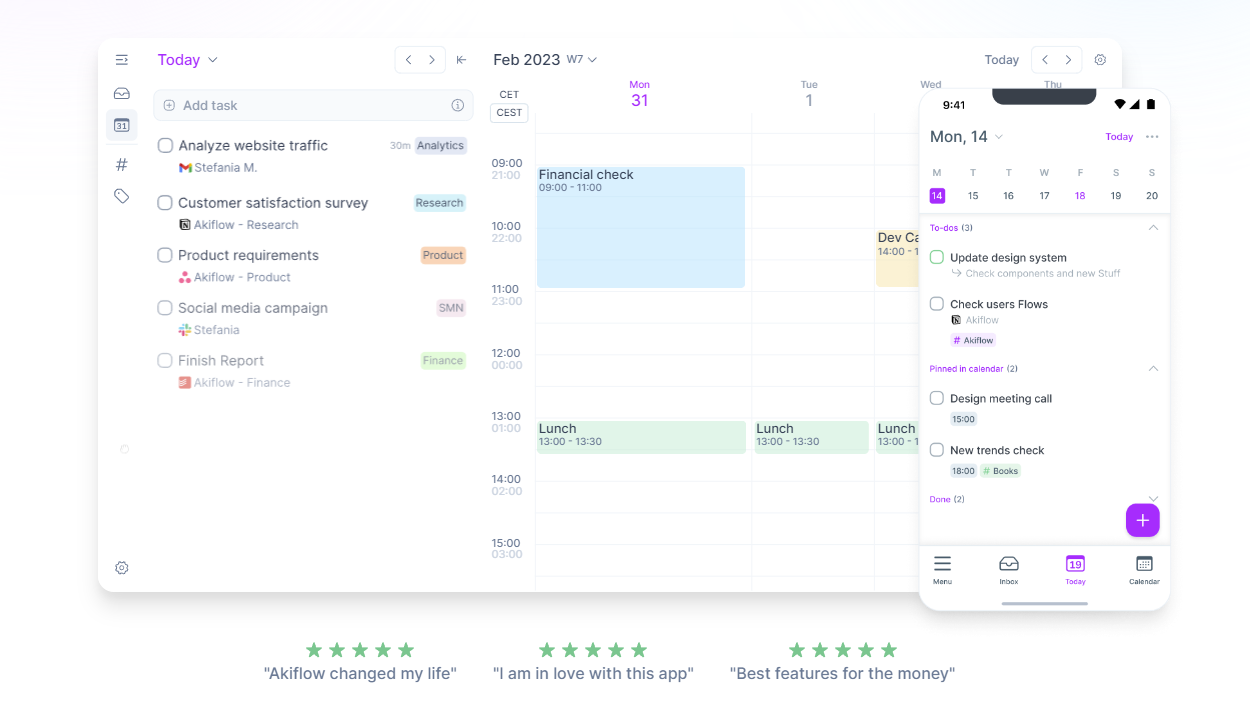Click Today button in calendar header
Screen dimensions: 1250x708
point(1001,60)
